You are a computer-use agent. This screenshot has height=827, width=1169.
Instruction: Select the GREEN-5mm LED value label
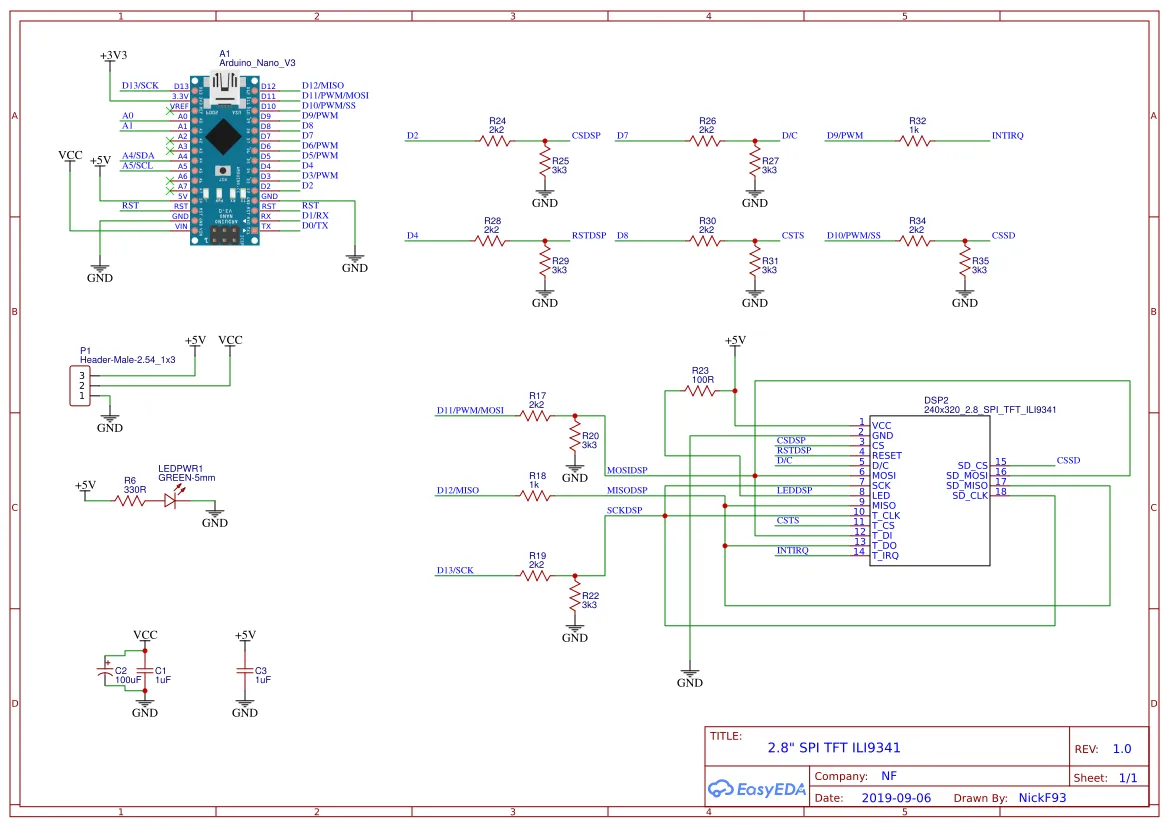[x=186, y=478]
